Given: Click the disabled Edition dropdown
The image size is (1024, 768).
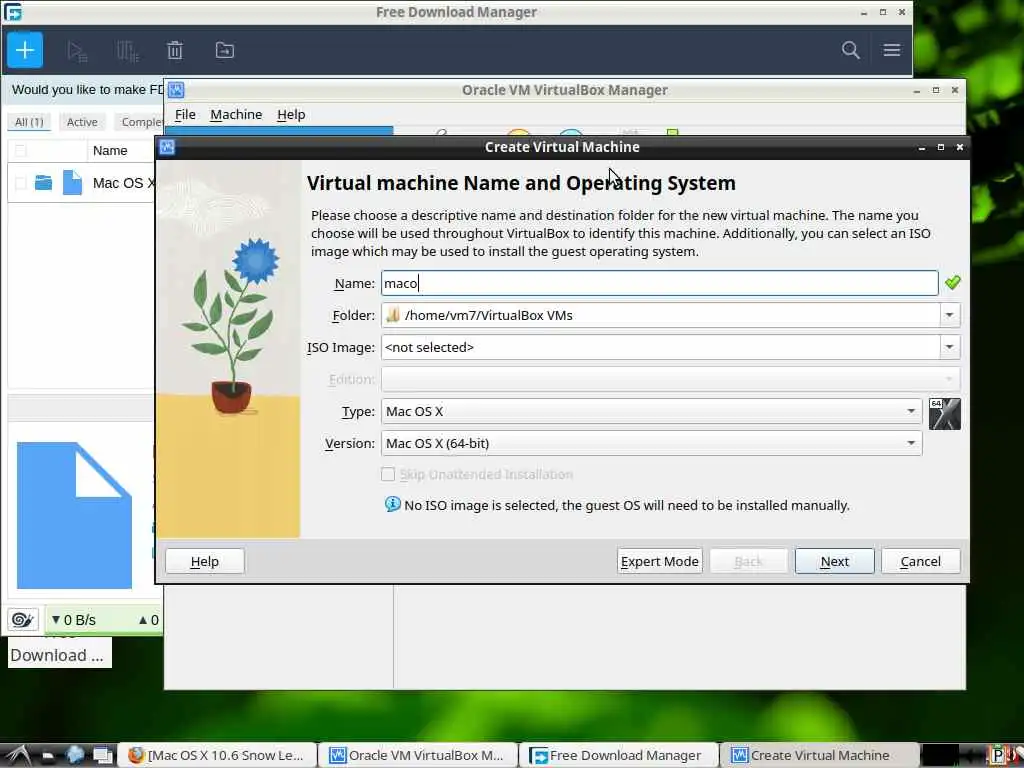Looking at the screenshot, I should (670, 379).
